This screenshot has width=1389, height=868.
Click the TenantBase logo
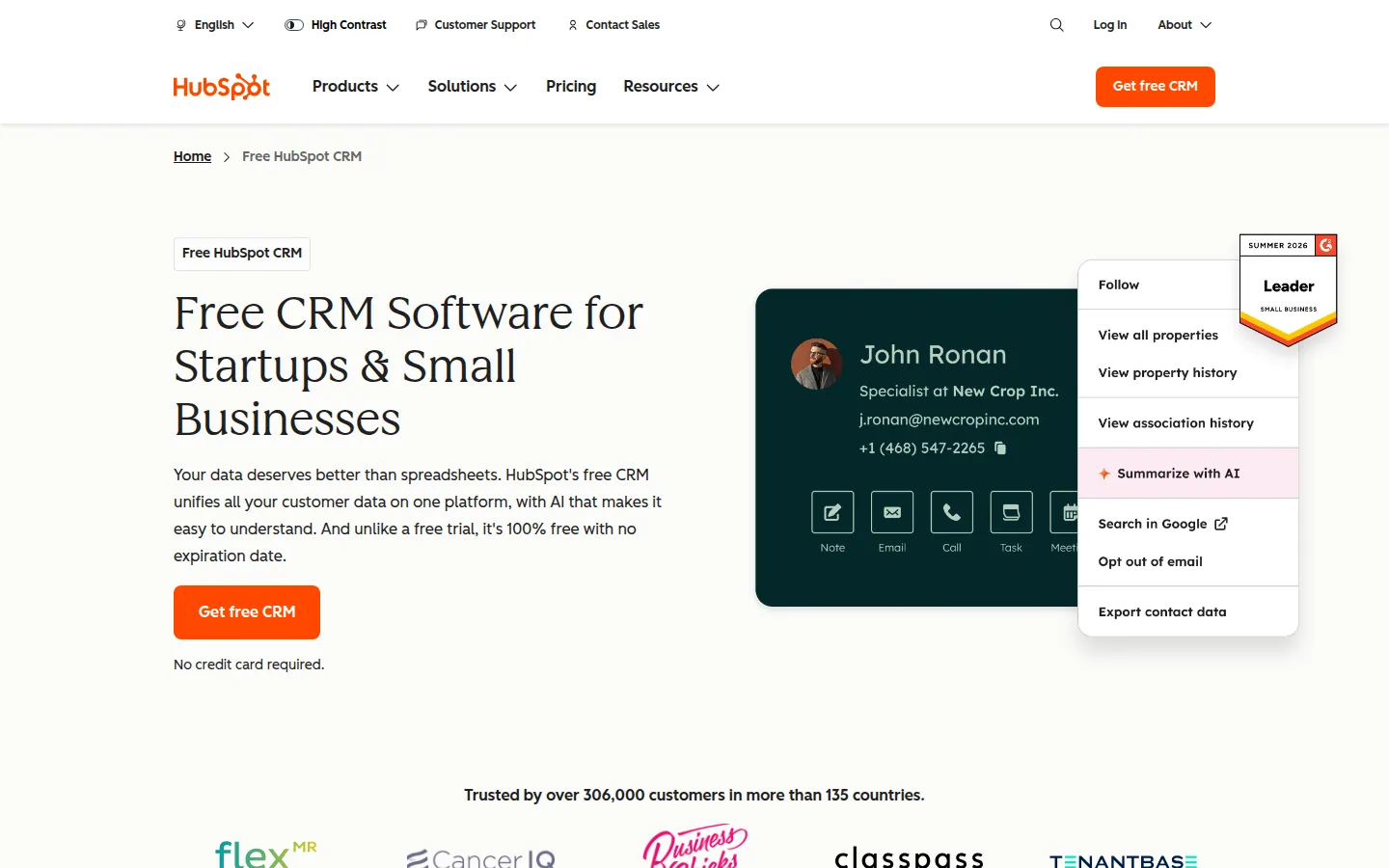point(1124,860)
